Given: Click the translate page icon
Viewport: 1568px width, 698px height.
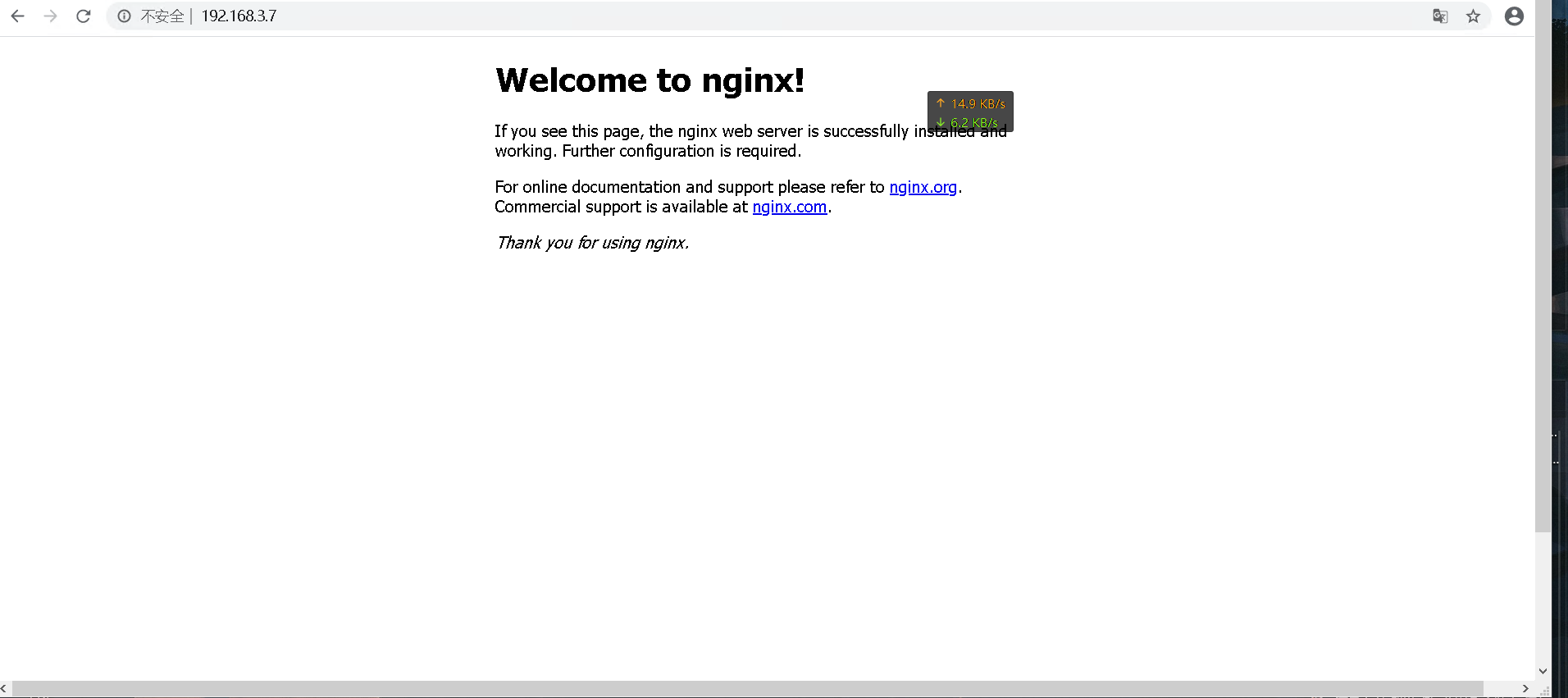Looking at the screenshot, I should pyautogui.click(x=1440, y=16).
